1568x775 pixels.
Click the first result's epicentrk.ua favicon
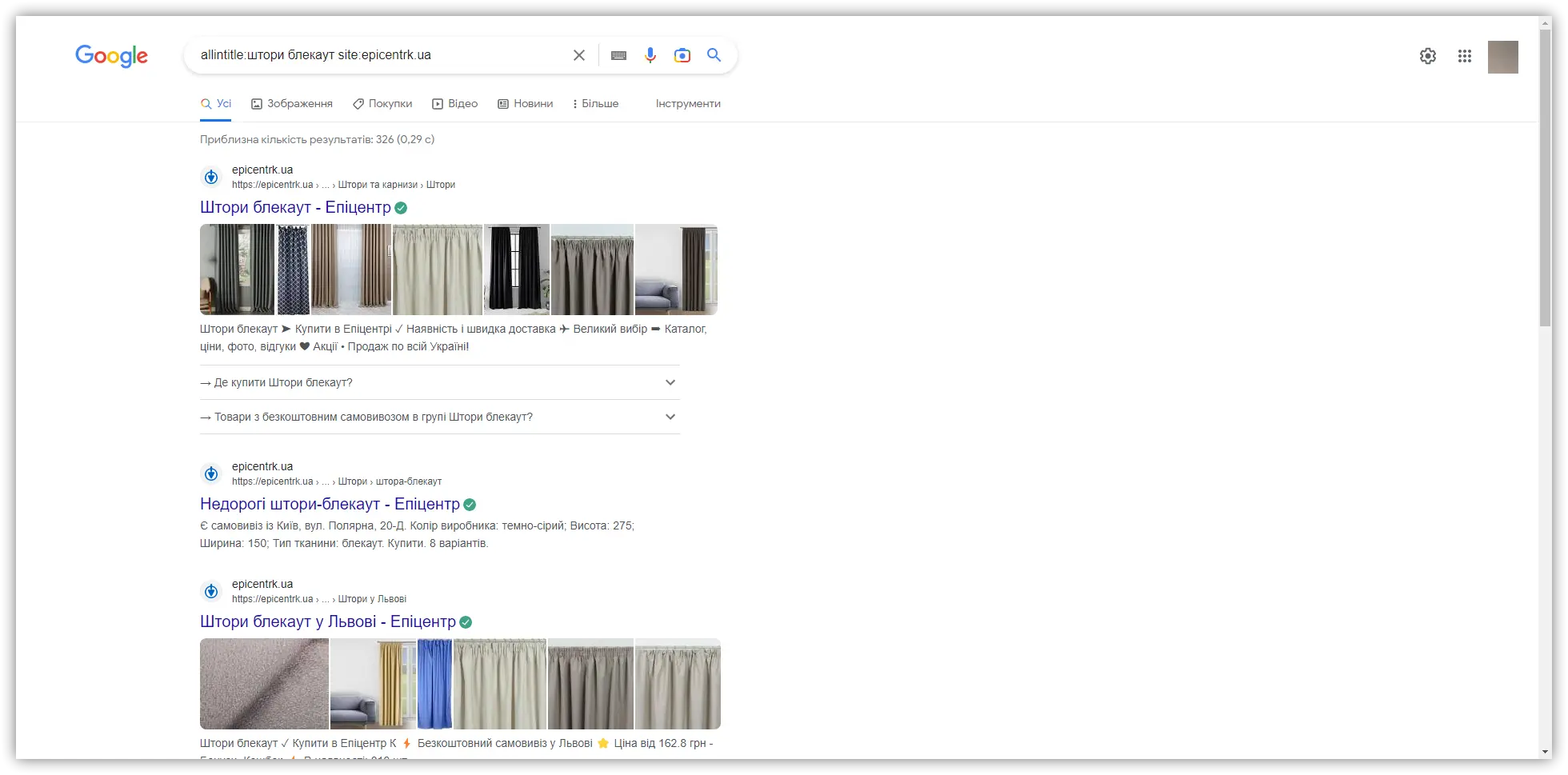coord(211,177)
